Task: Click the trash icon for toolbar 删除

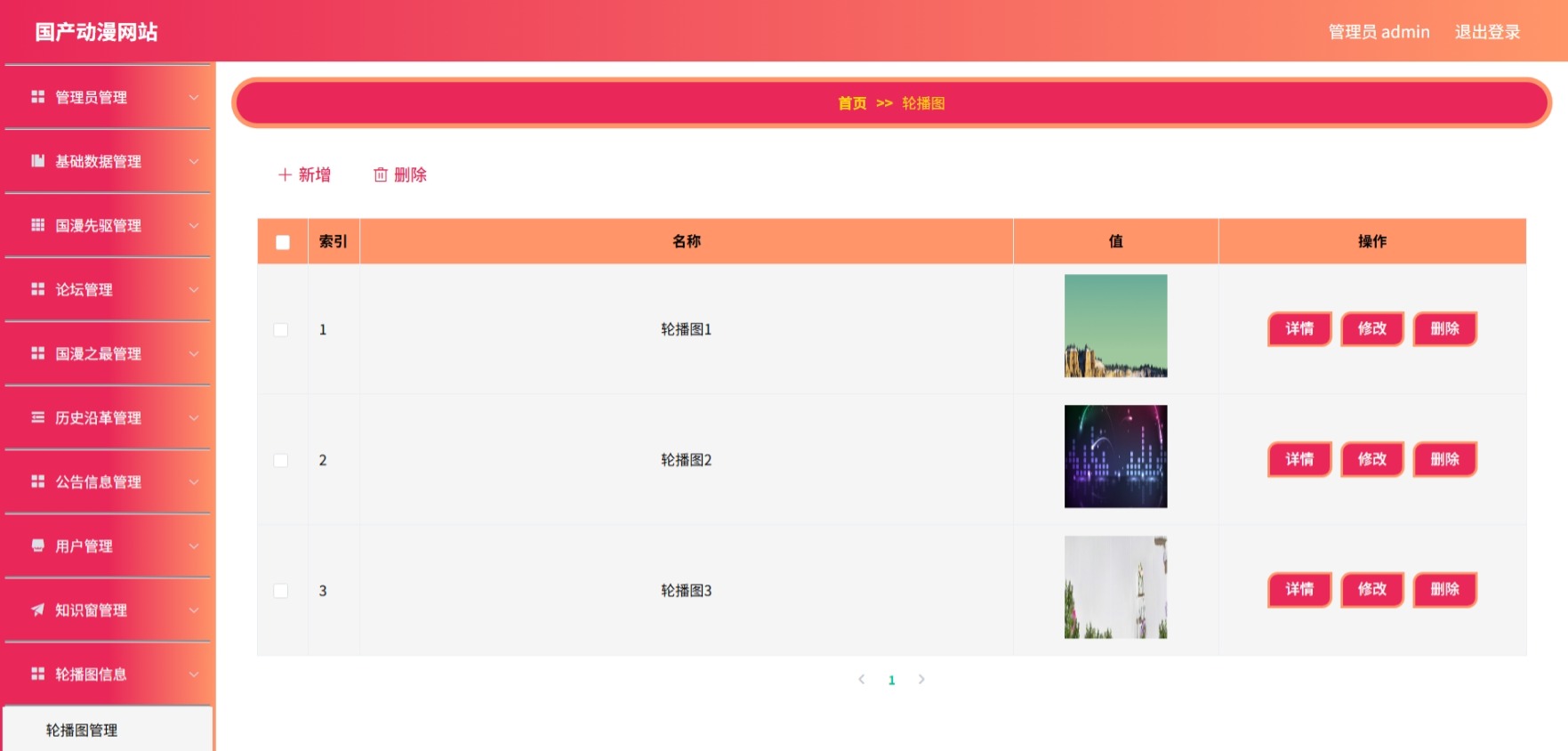Action: point(381,175)
